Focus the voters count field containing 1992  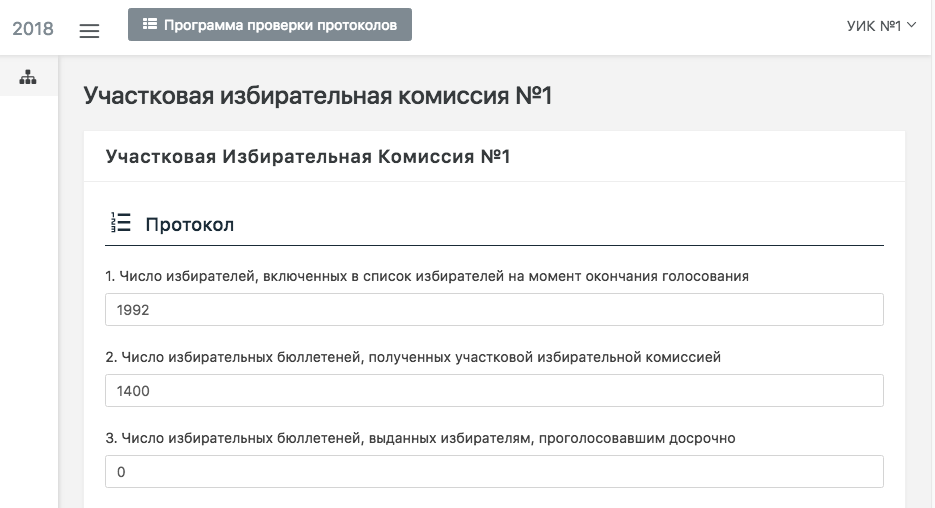click(494, 310)
